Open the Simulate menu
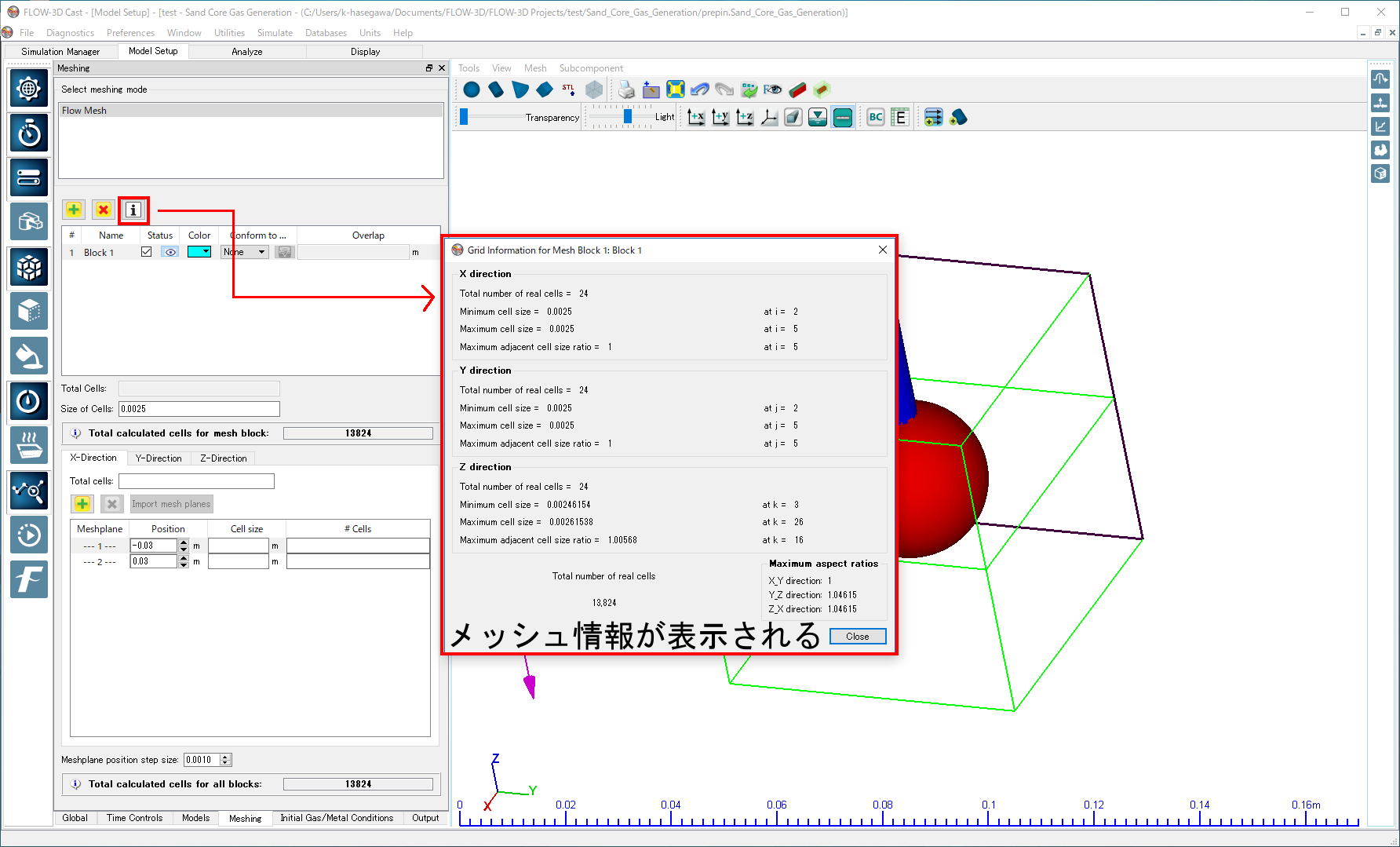The width and height of the screenshot is (1400, 847). pos(275,33)
